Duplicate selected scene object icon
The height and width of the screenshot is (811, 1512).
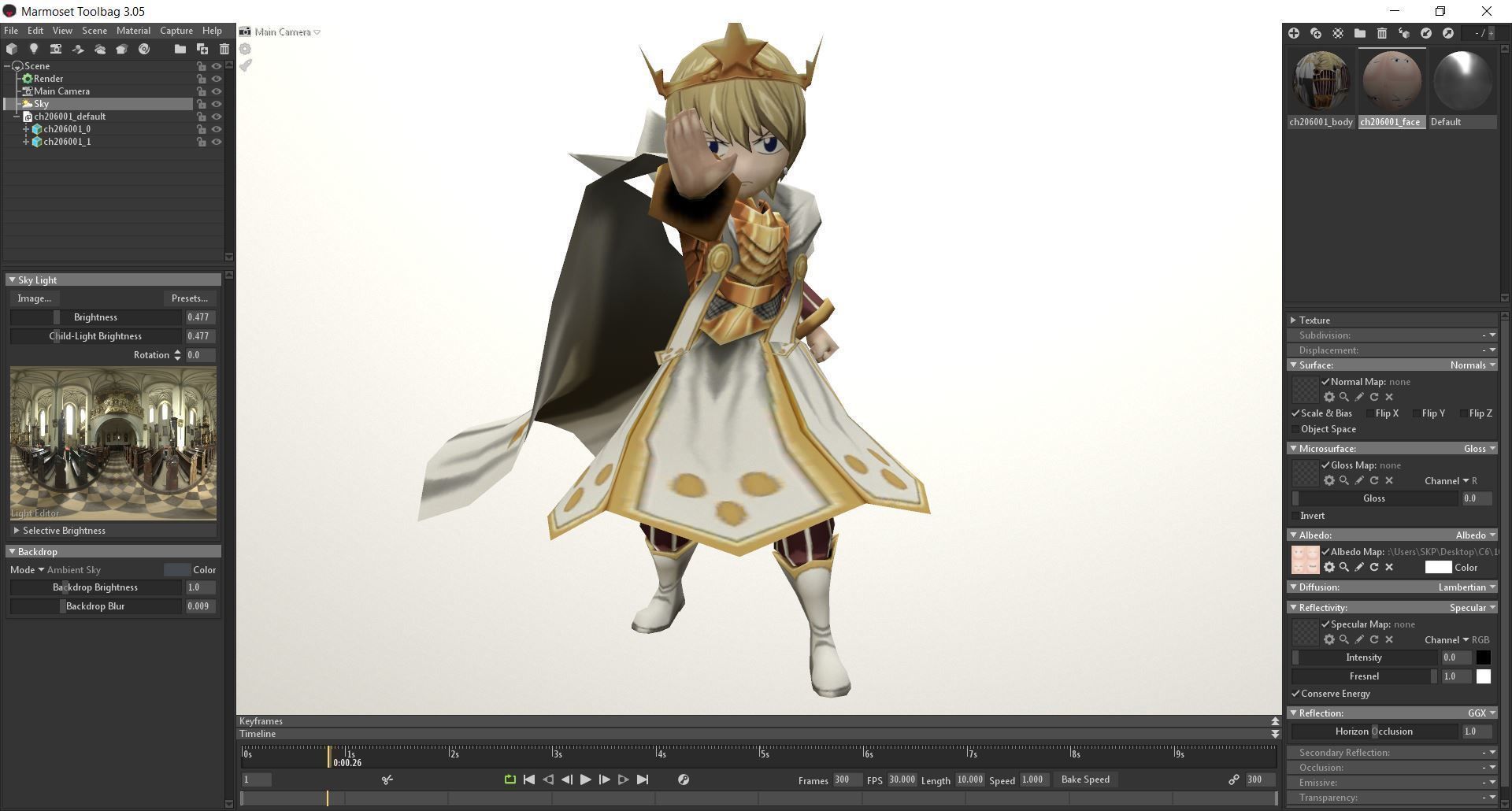(x=202, y=49)
